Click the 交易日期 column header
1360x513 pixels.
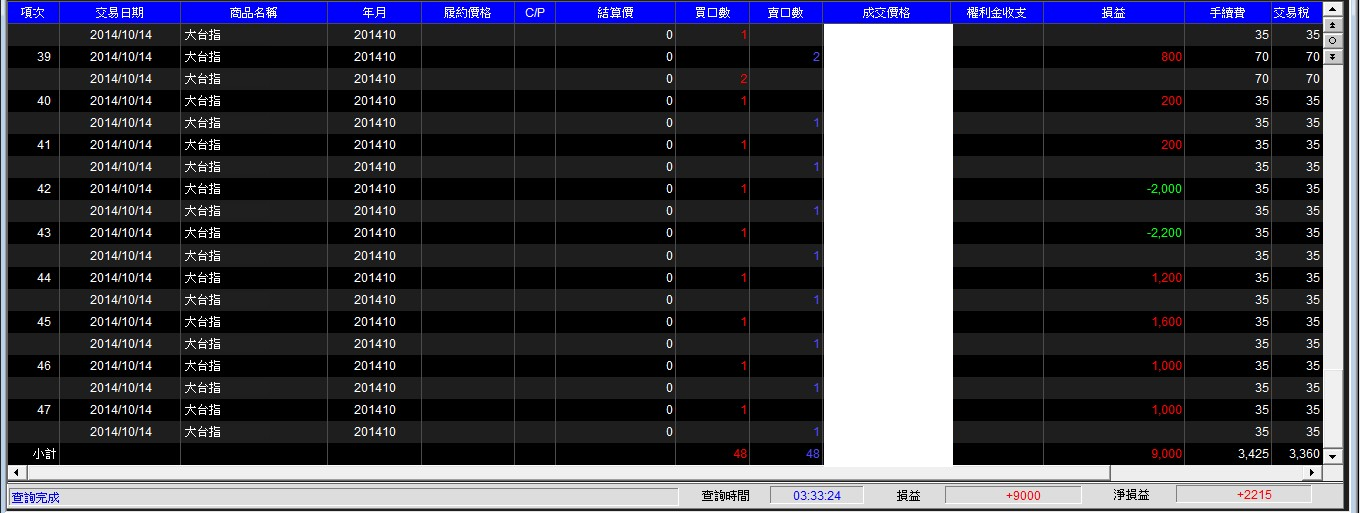(x=120, y=13)
